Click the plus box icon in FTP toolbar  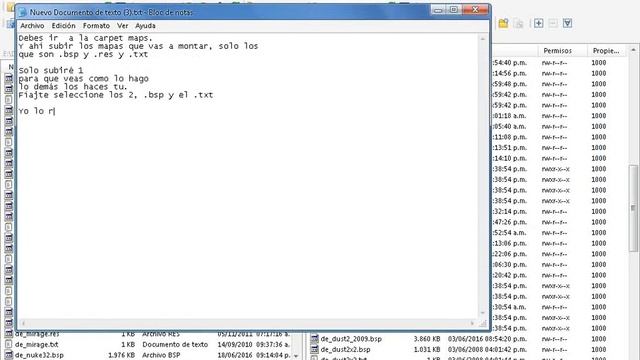tap(538, 23)
